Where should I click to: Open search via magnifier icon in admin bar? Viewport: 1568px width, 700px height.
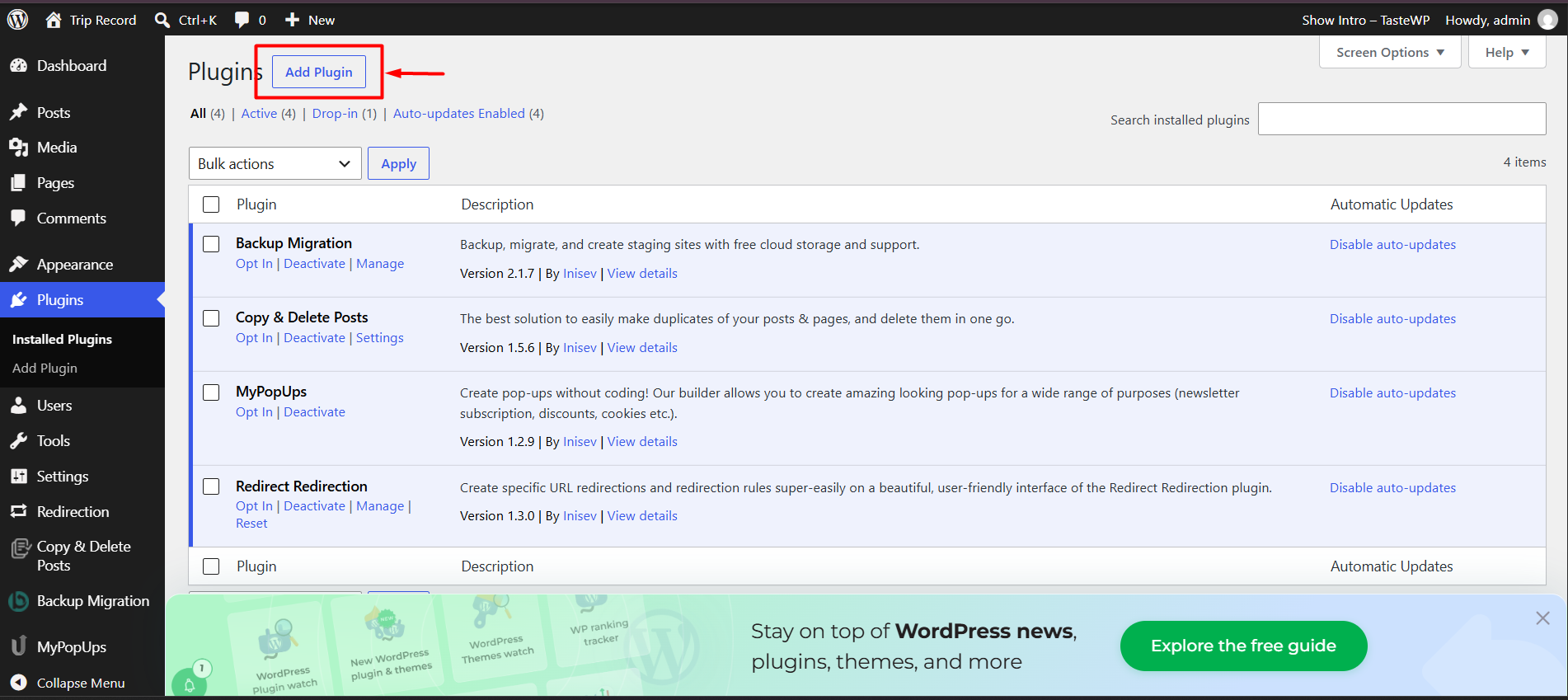point(162,20)
